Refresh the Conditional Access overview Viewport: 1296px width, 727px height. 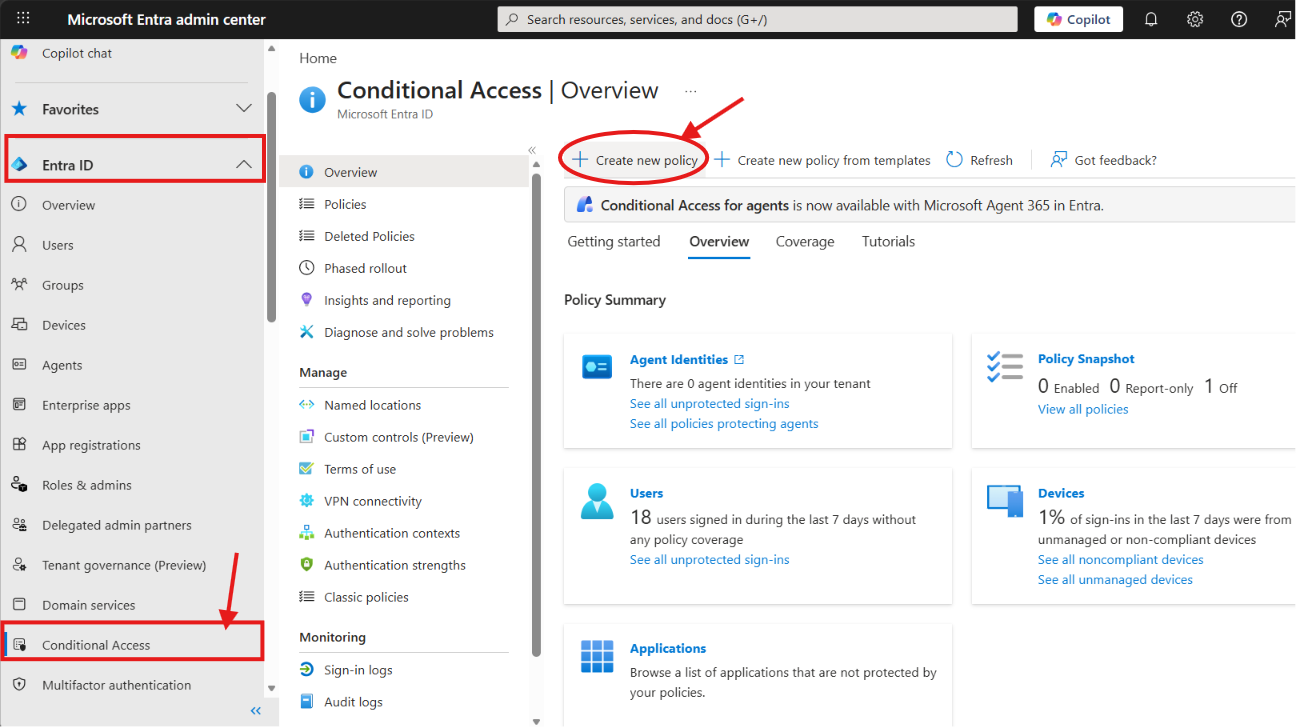tap(979, 160)
